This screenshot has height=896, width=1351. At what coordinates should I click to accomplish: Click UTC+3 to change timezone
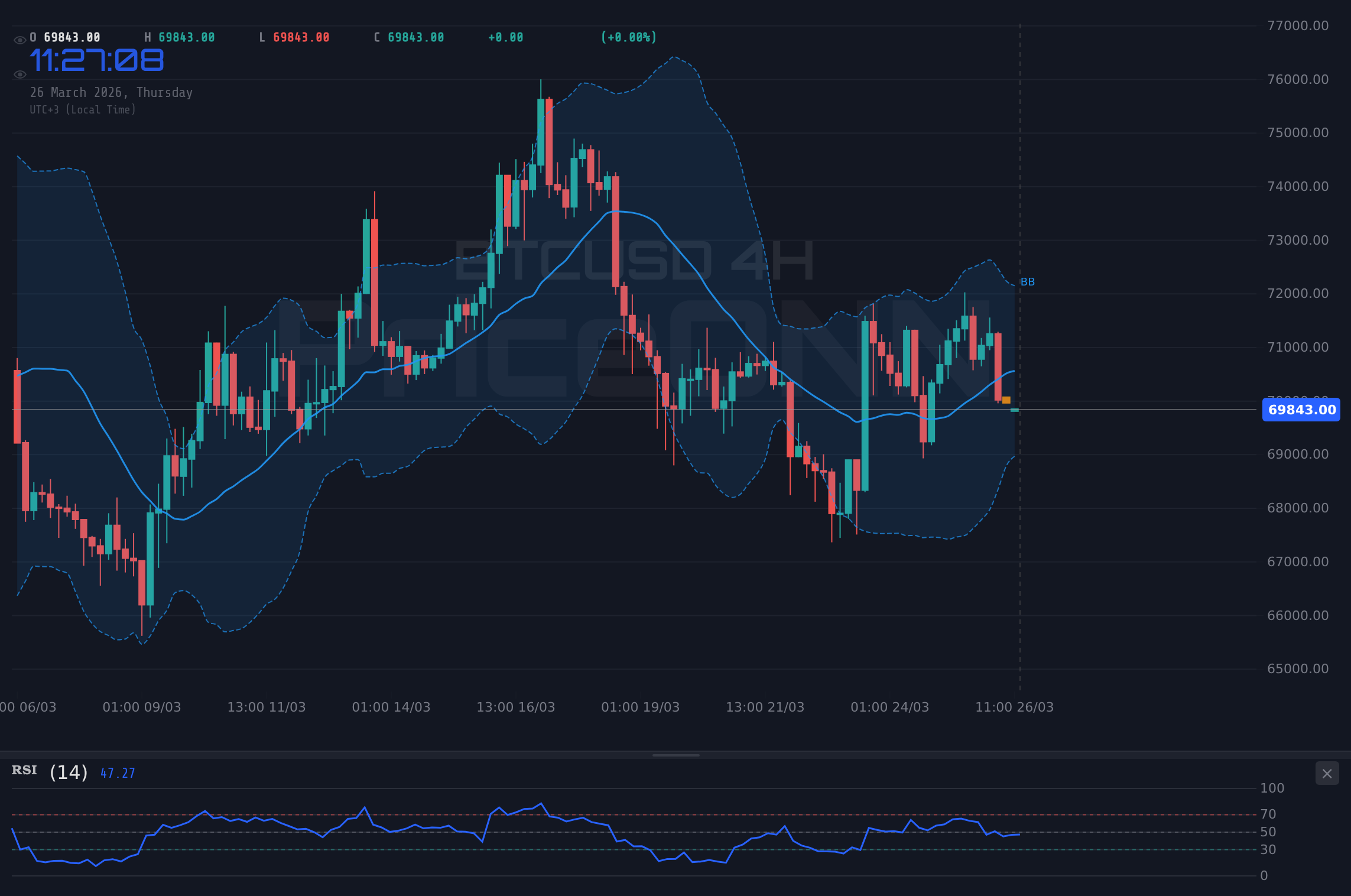[46, 109]
